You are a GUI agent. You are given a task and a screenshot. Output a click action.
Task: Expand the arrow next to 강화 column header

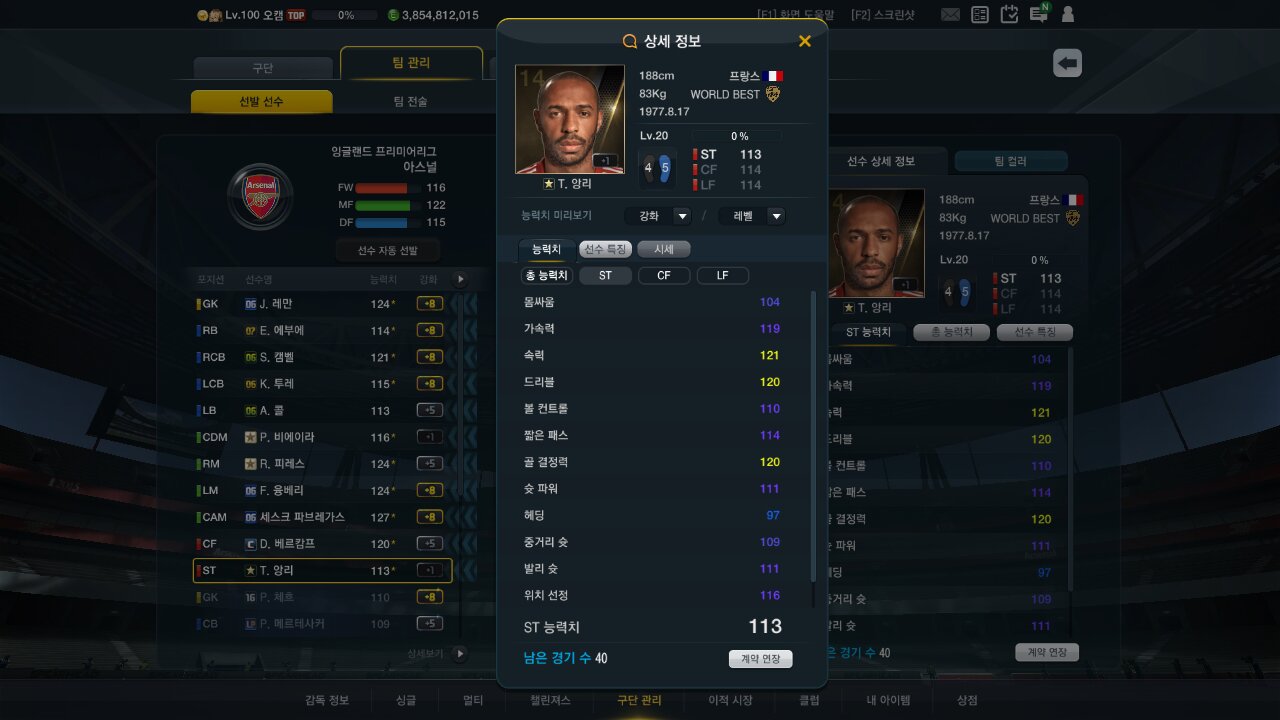[x=460, y=280]
